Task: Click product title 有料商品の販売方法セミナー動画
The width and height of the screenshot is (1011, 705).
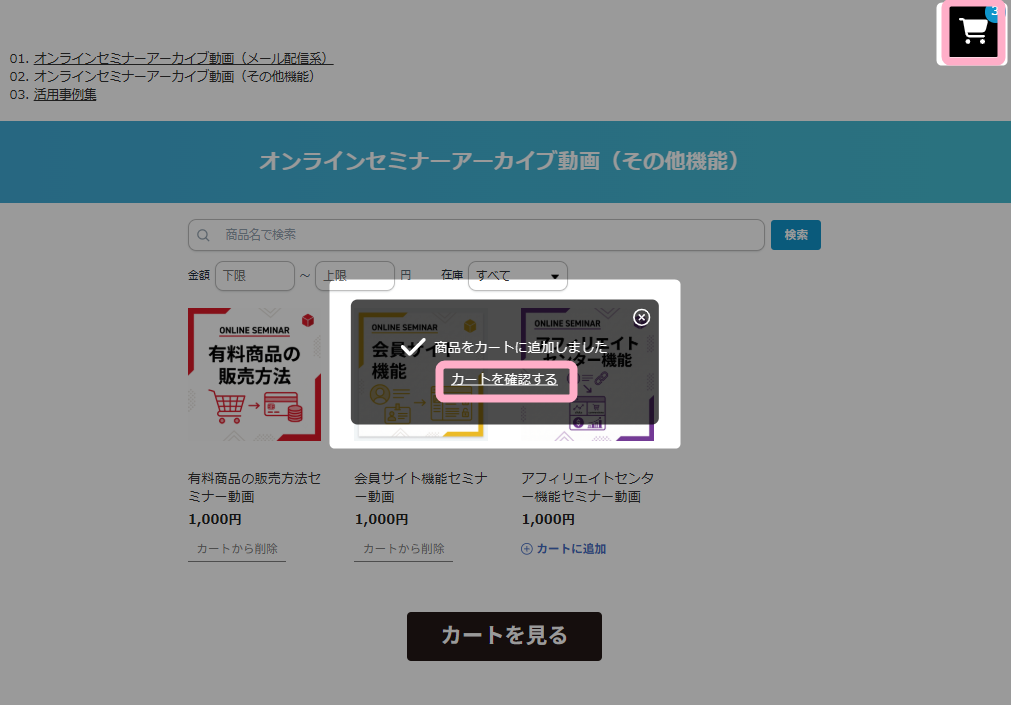Action: point(254,487)
